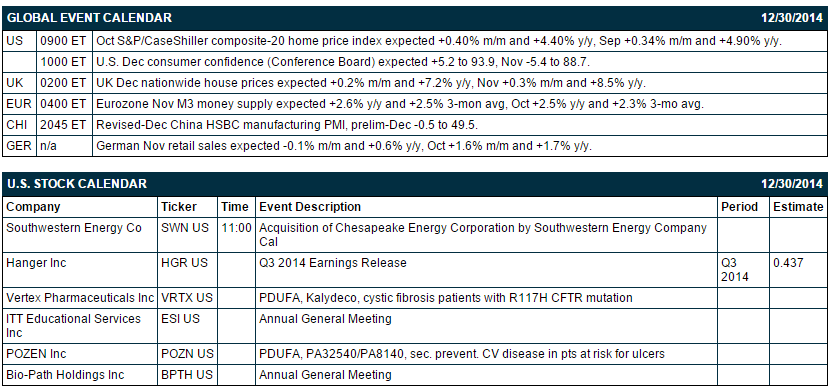The width and height of the screenshot is (831, 390).
Task: Select the POZEN Inc company cell
Action: (x=80, y=353)
